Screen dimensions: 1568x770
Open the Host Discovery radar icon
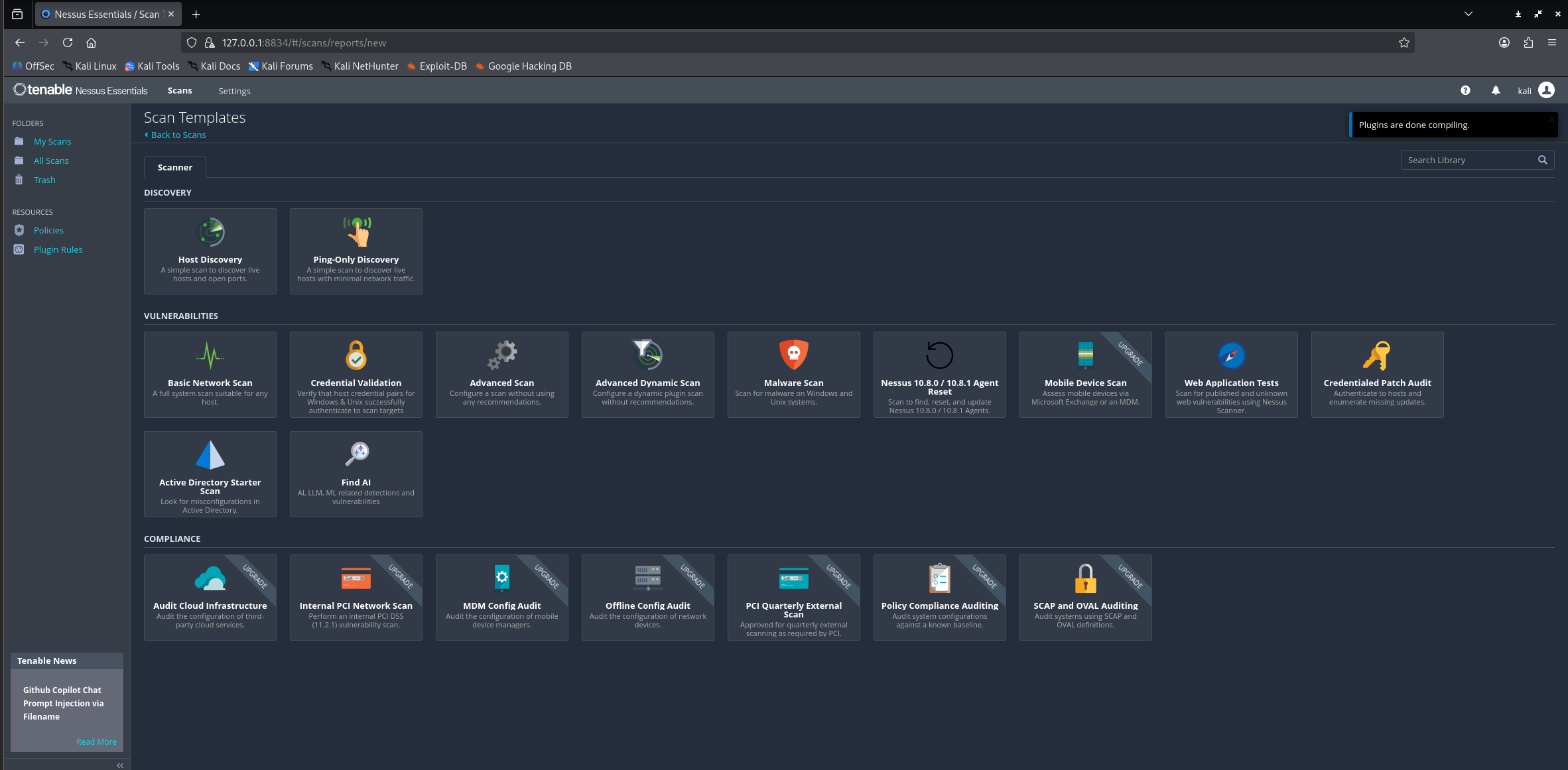pos(210,232)
